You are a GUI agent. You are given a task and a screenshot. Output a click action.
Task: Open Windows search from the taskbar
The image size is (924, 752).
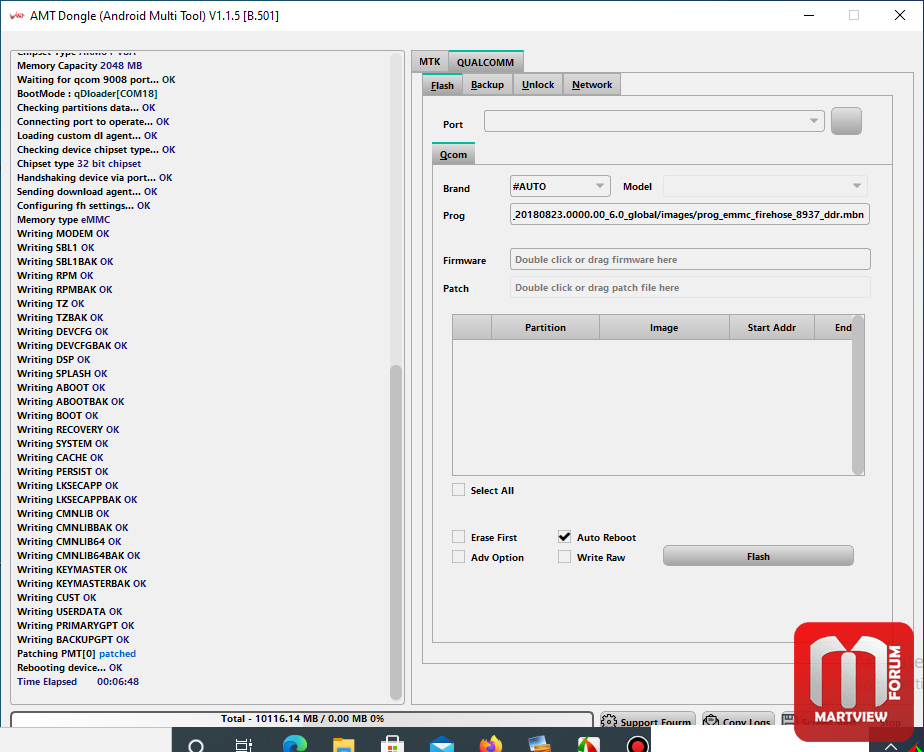(196, 746)
